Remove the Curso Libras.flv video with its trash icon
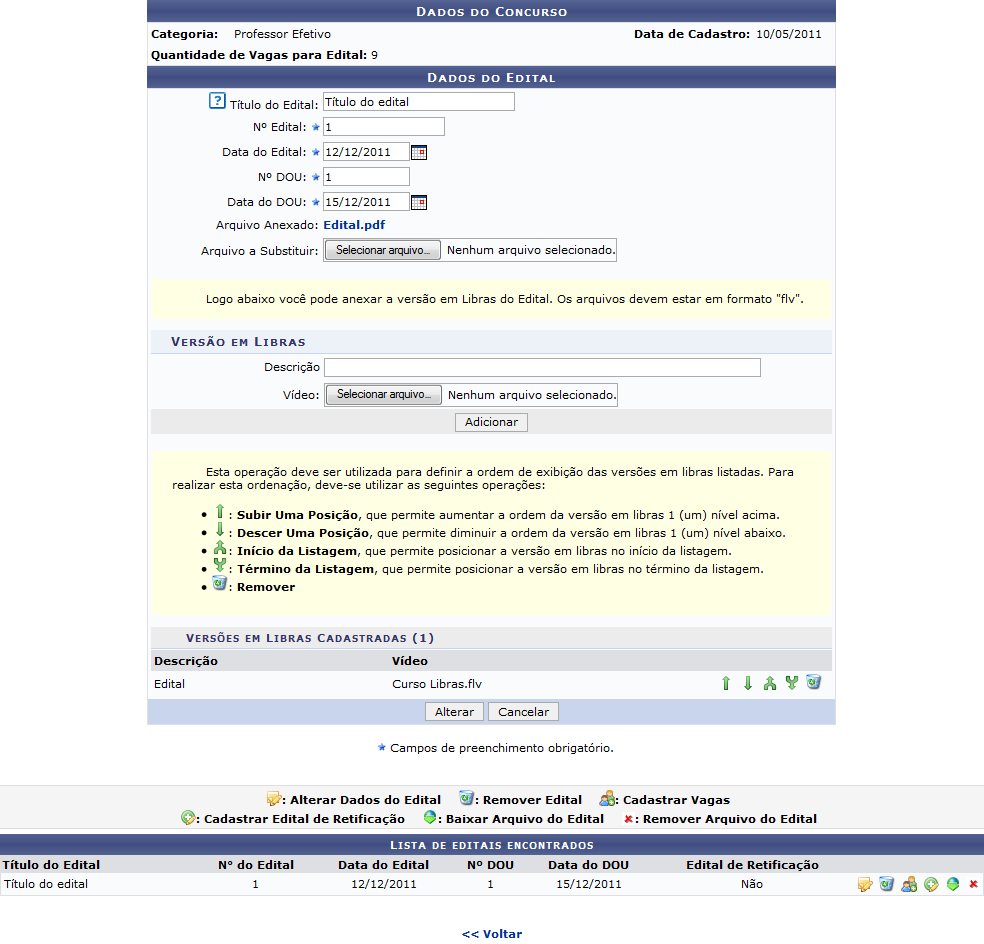Viewport: 984px width, 944px height. pyautogui.click(x=813, y=683)
